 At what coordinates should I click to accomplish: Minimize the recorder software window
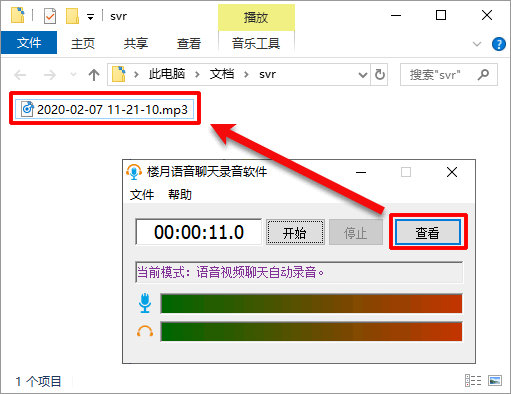[361, 172]
